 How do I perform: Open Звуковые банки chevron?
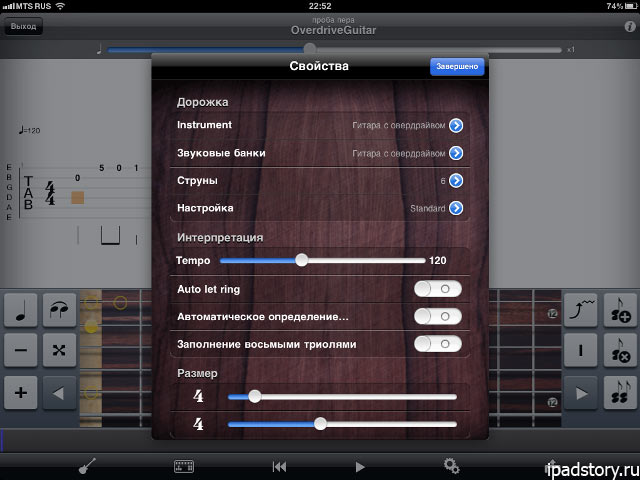click(x=456, y=153)
